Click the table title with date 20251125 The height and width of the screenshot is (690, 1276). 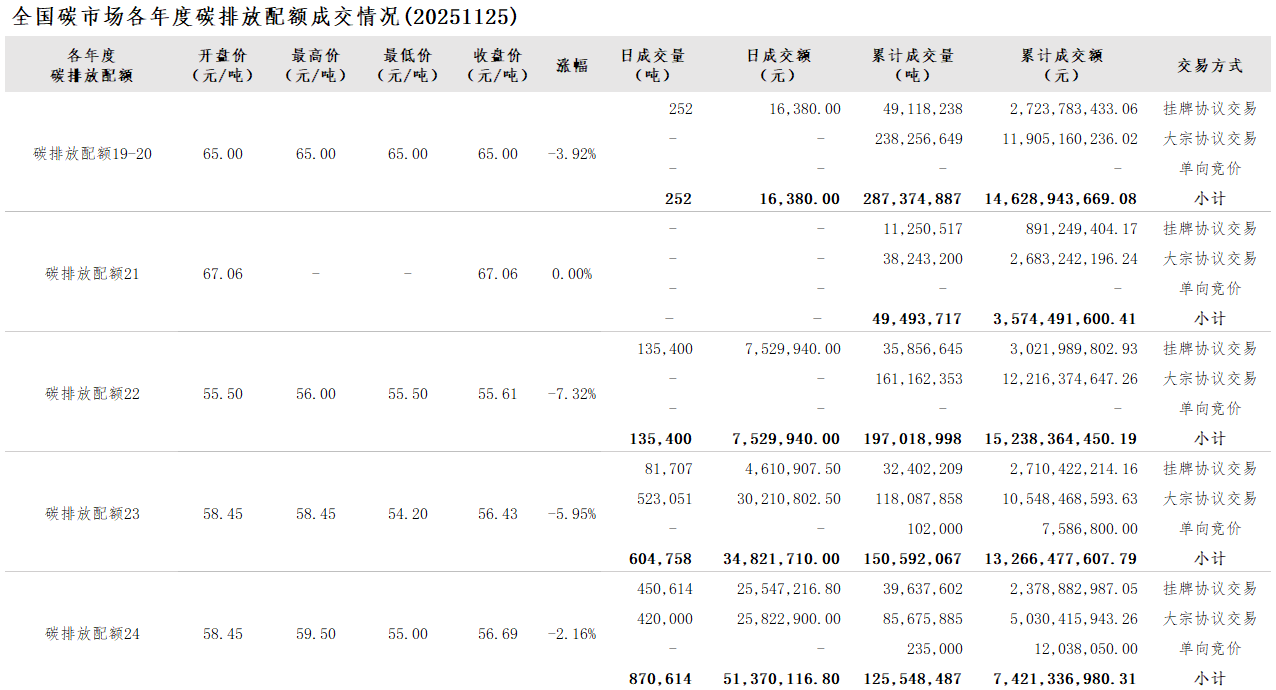264,17
